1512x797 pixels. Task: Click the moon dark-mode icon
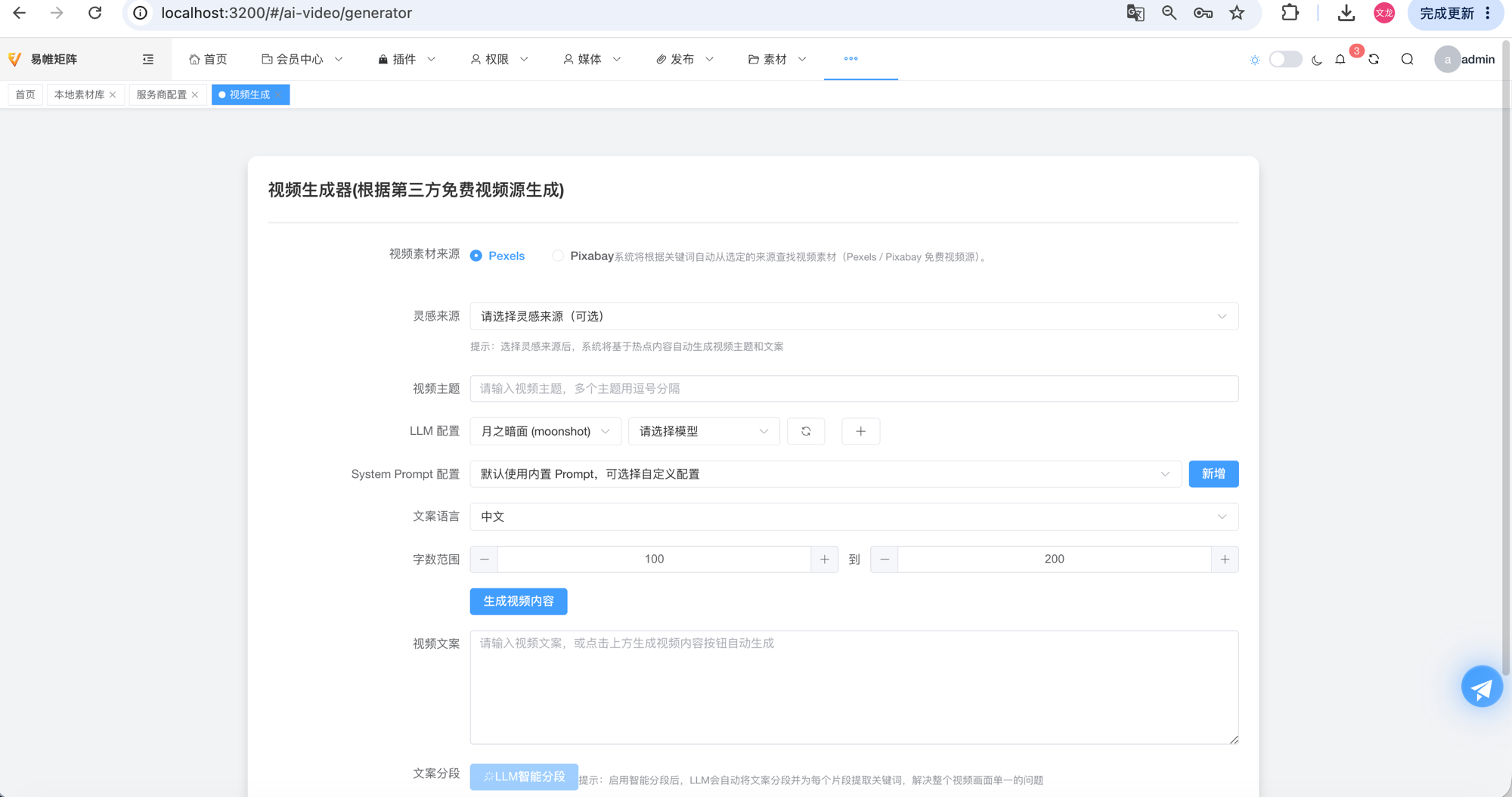pyautogui.click(x=1317, y=60)
